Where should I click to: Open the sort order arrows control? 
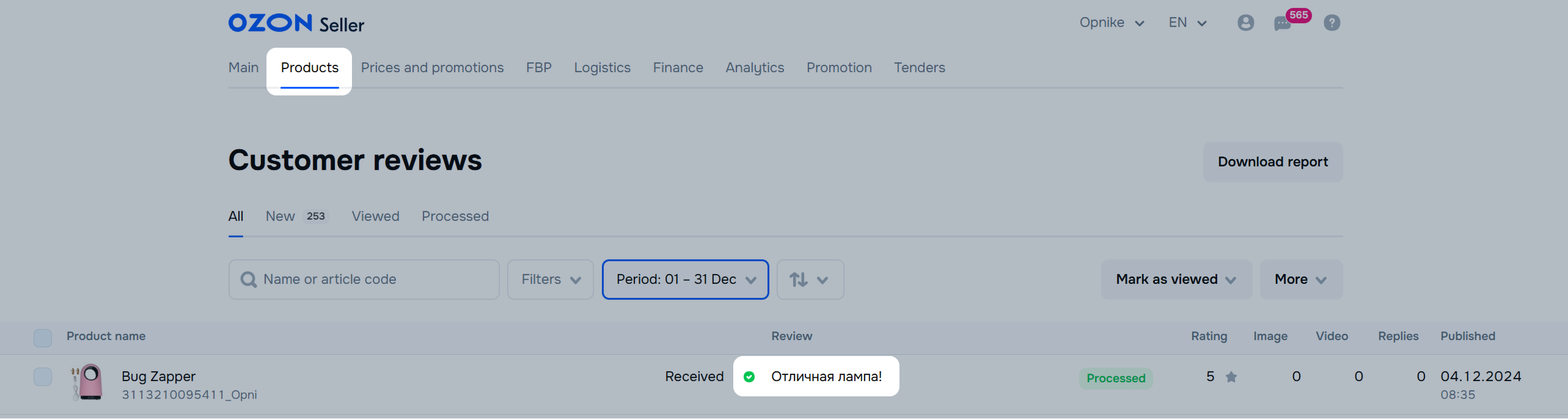[810, 280]
